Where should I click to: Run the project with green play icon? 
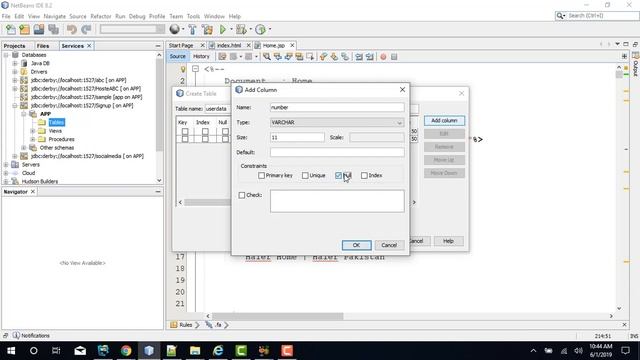coord(223,29)
